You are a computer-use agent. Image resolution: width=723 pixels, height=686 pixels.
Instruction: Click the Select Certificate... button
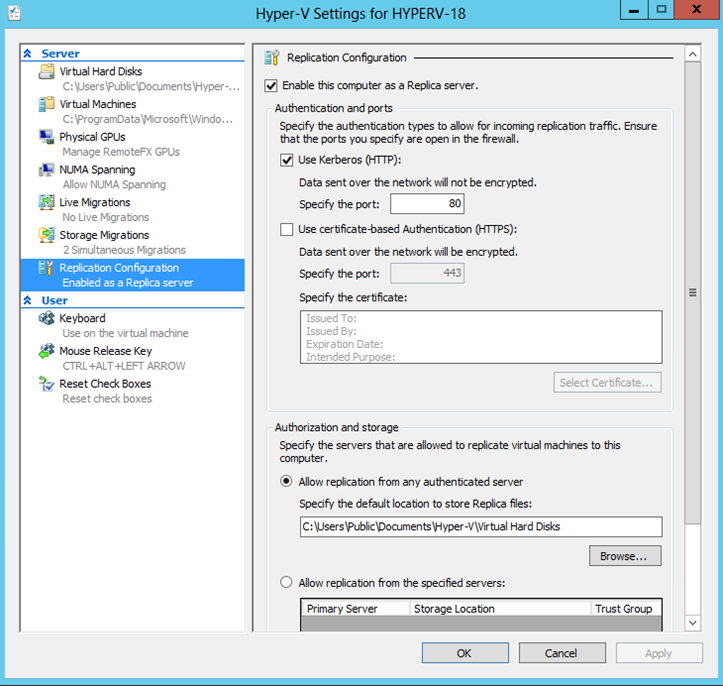coord(607,383)
